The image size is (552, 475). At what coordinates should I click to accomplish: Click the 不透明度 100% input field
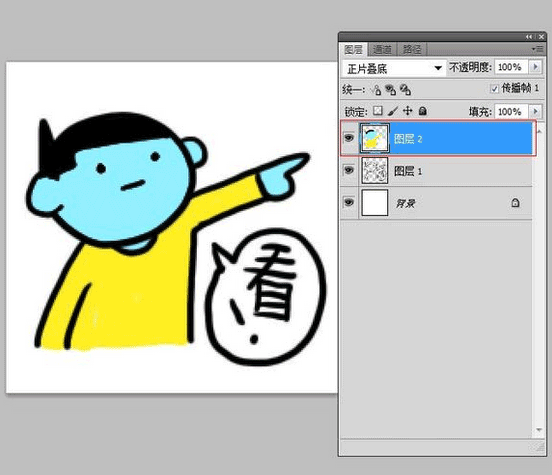[511, 67]
